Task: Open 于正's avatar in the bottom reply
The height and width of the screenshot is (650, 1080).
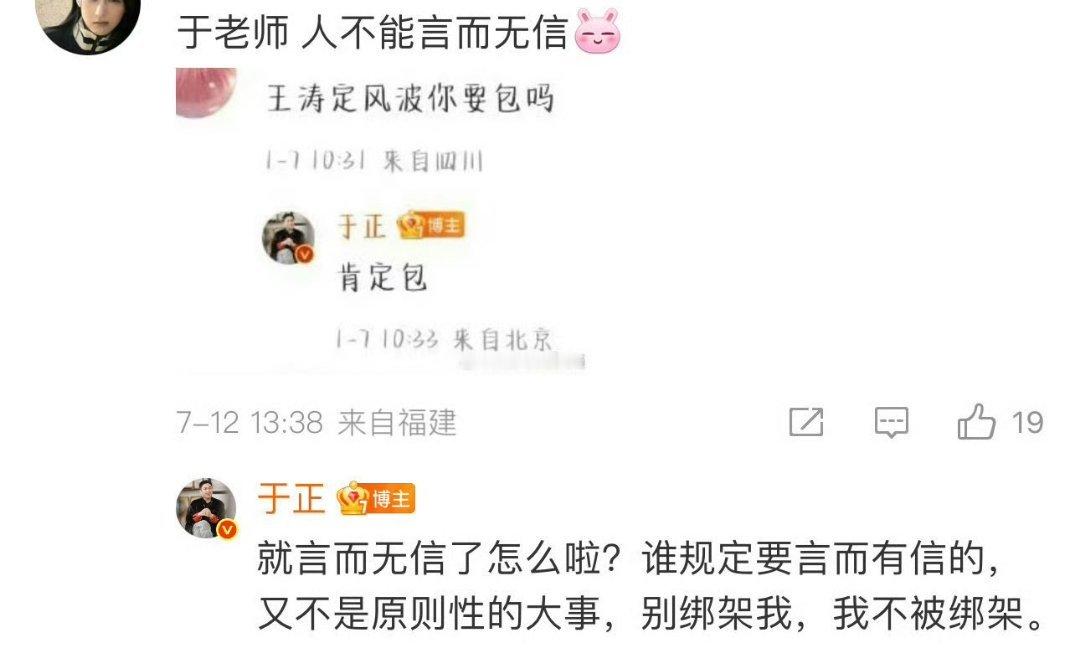Action: coord(206,507)
